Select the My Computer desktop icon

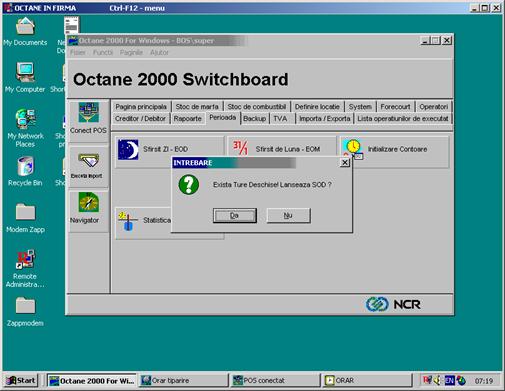pyautogui.click(x=25, y=72)
